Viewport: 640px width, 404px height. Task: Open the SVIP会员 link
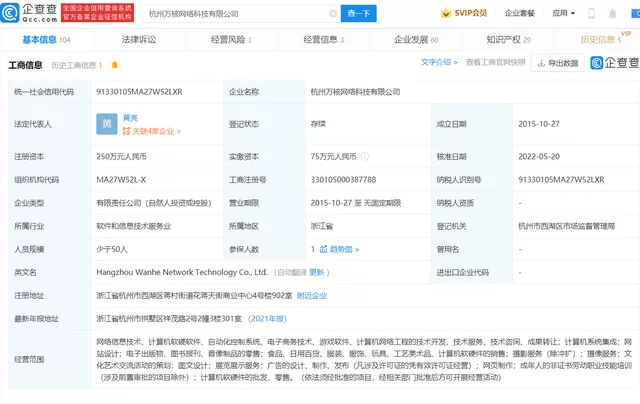(471, 13)
